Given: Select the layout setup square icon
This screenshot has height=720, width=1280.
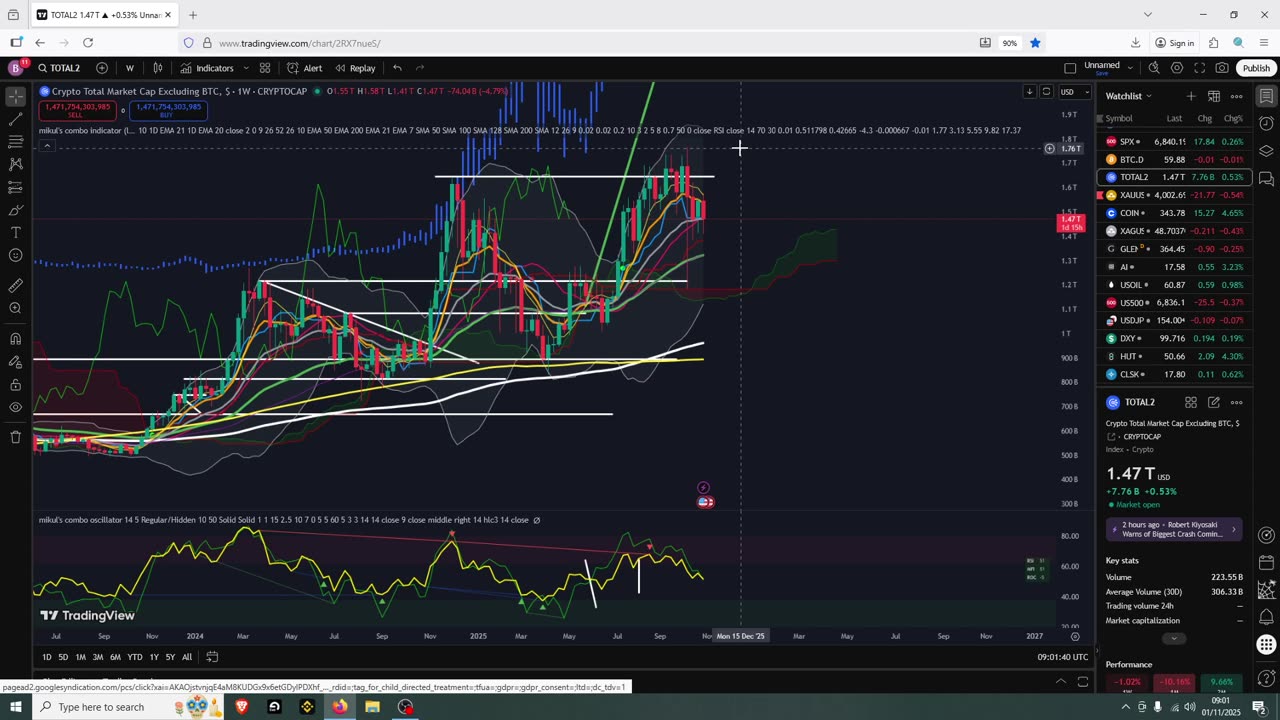Looking at the screenshot, I should point(1070,68).
